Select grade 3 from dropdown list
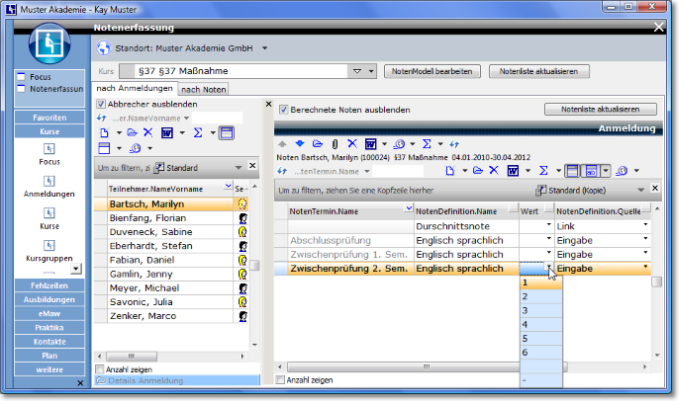The height and width of the screenshot is (401, 679). 541,310
